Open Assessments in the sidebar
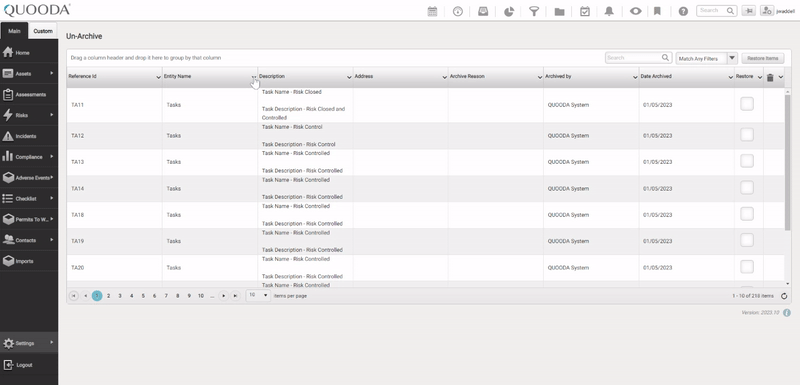 29,94
